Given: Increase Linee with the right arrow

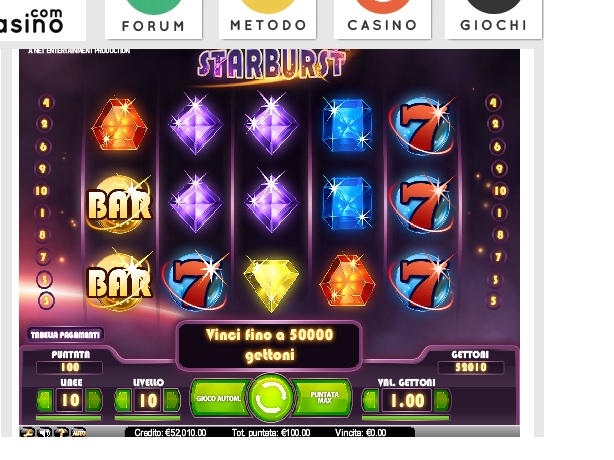Looking at the screenshot, I should [94, 400].
